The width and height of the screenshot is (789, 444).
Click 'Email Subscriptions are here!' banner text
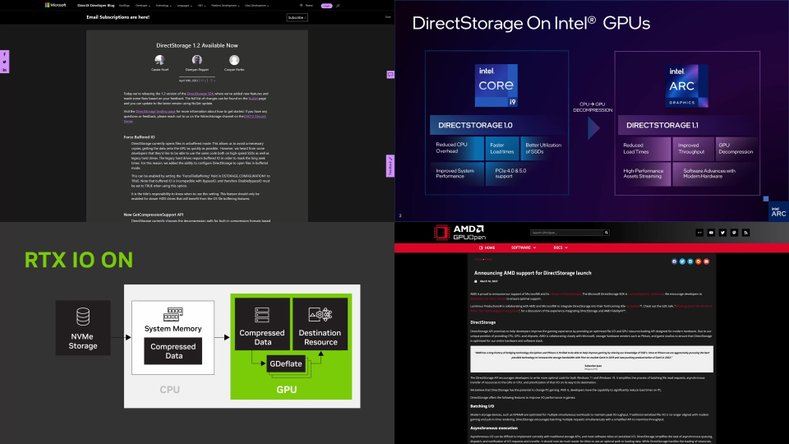click(x=118, y=17)
